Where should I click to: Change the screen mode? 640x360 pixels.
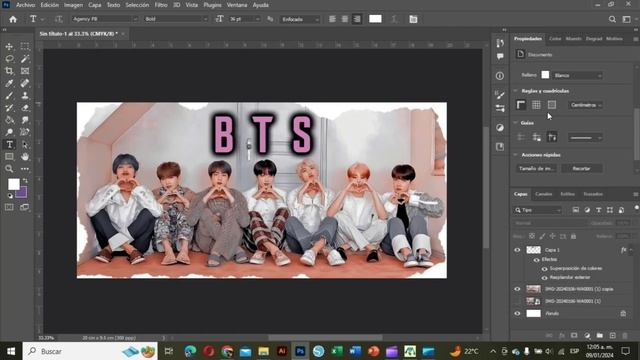tap(25, 207)
